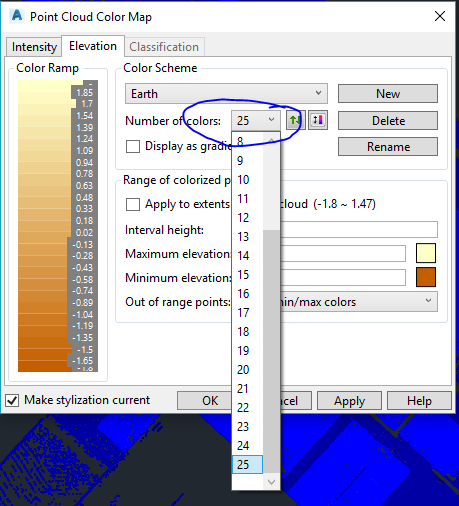The height and width of the screenshot is (506, 459).
Task: Select 9 in the number of colors list
Action: [x=247, y=161]
